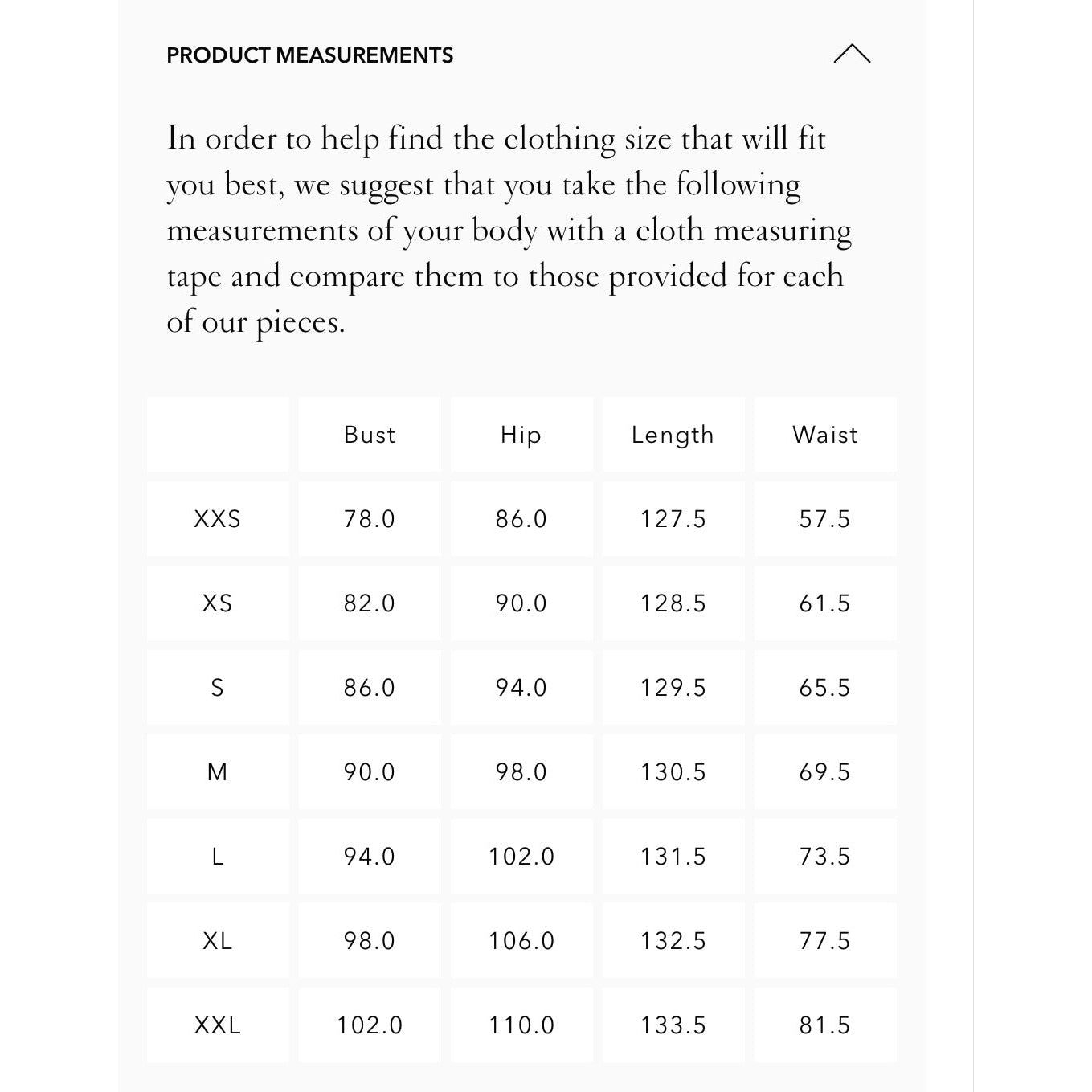This screenshot has width=1092, height=1092.
Task: Select the Hip column header
Action: pos(521,435)
